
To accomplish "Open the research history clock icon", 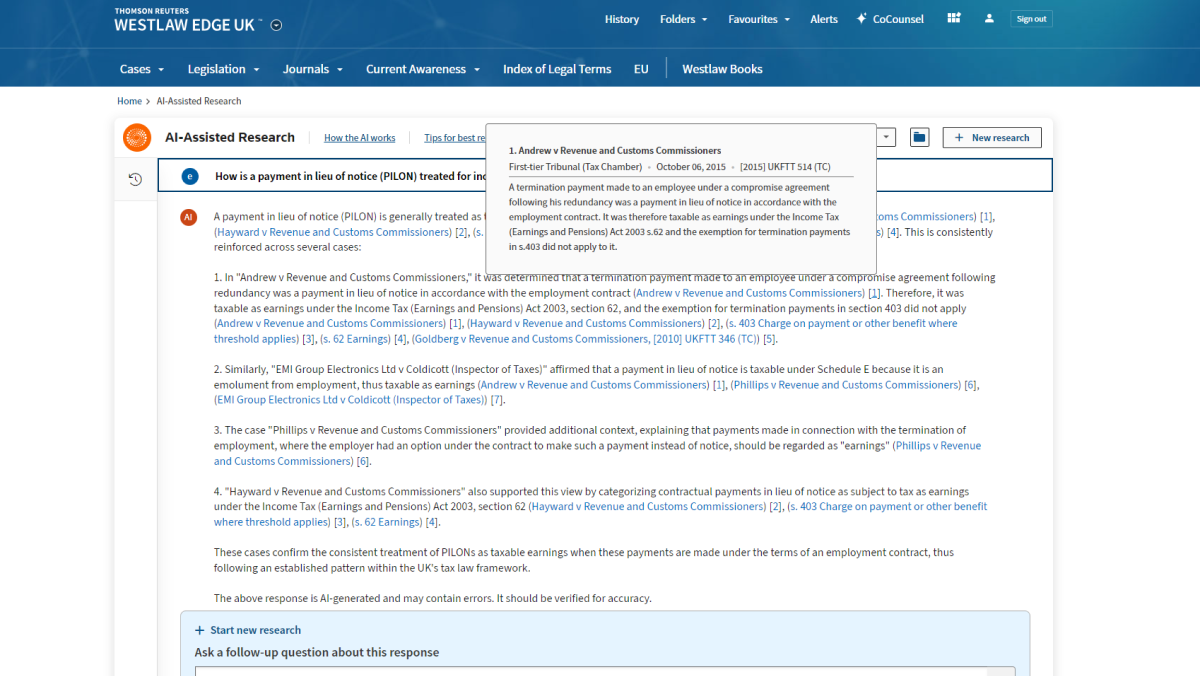I will (x=135, y=179).
